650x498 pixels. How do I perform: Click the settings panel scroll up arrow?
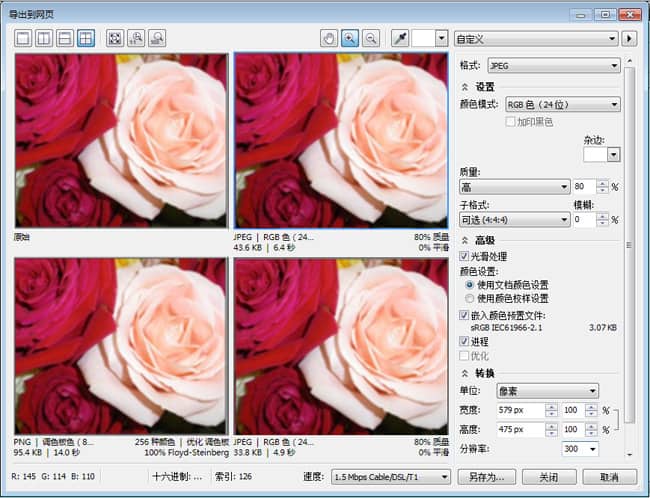tap(630, 61)
